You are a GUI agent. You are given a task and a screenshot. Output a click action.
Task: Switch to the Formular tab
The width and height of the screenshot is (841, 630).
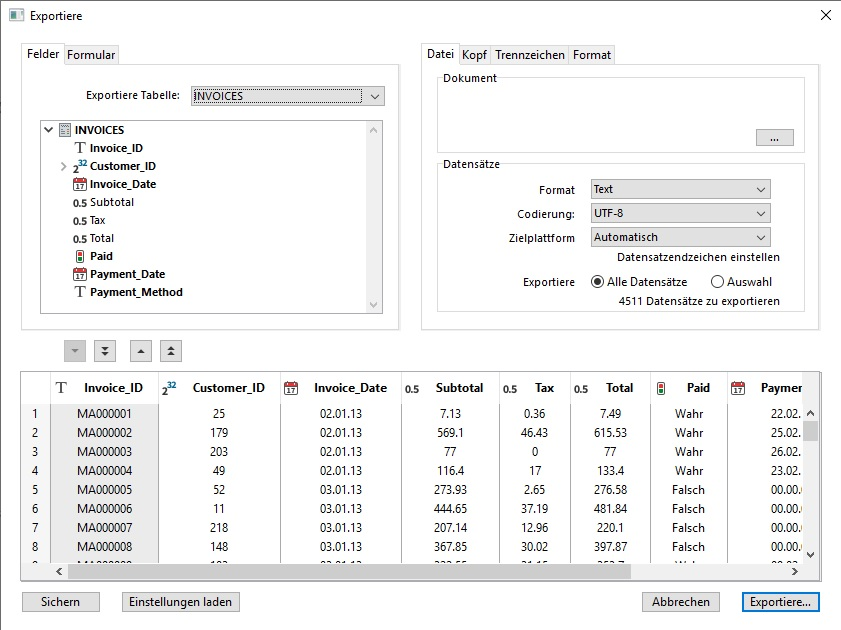[x=91, y=55]
